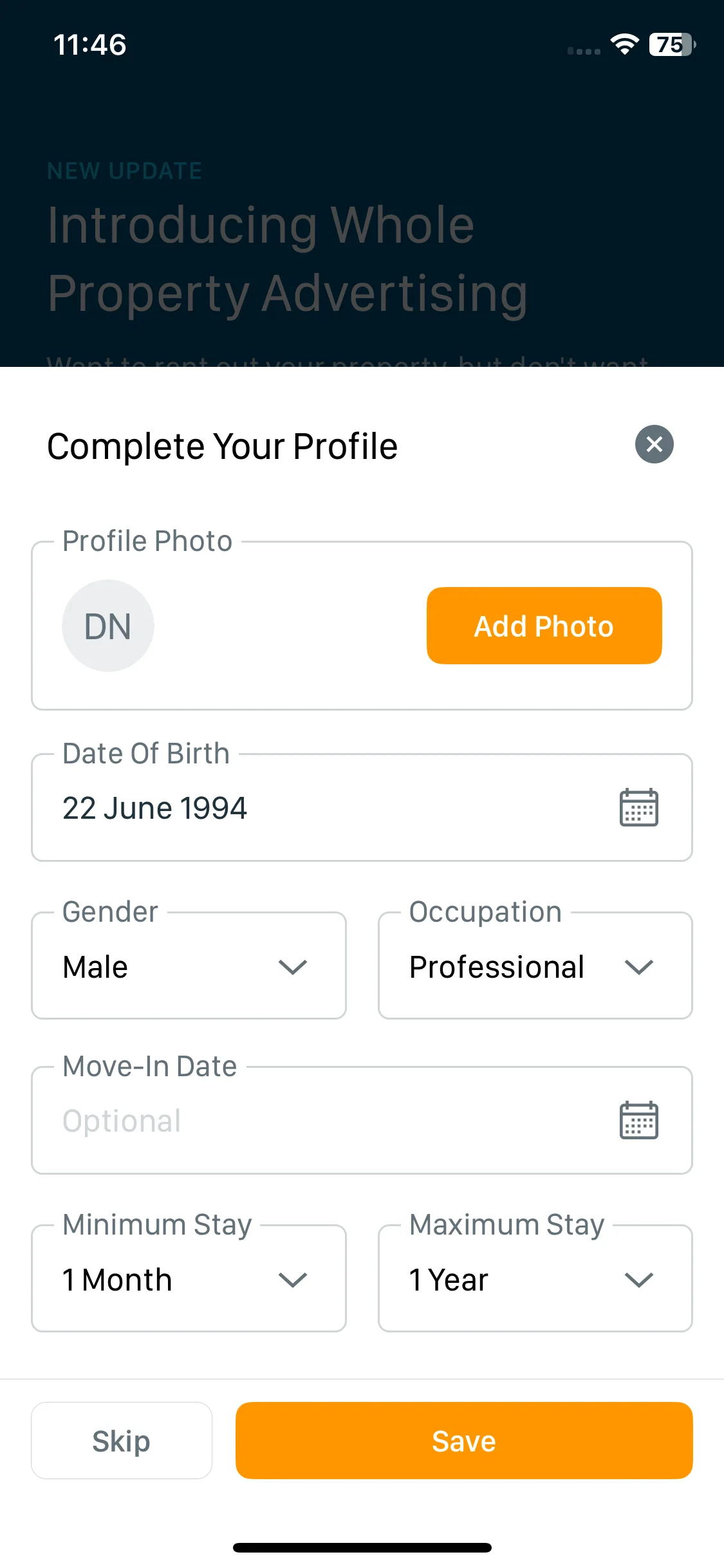Image resolution: width=724 pixels, height=1568 pixels.
Task: Expand the Minimum Stay dropdown chevron
Action: 293,1280
